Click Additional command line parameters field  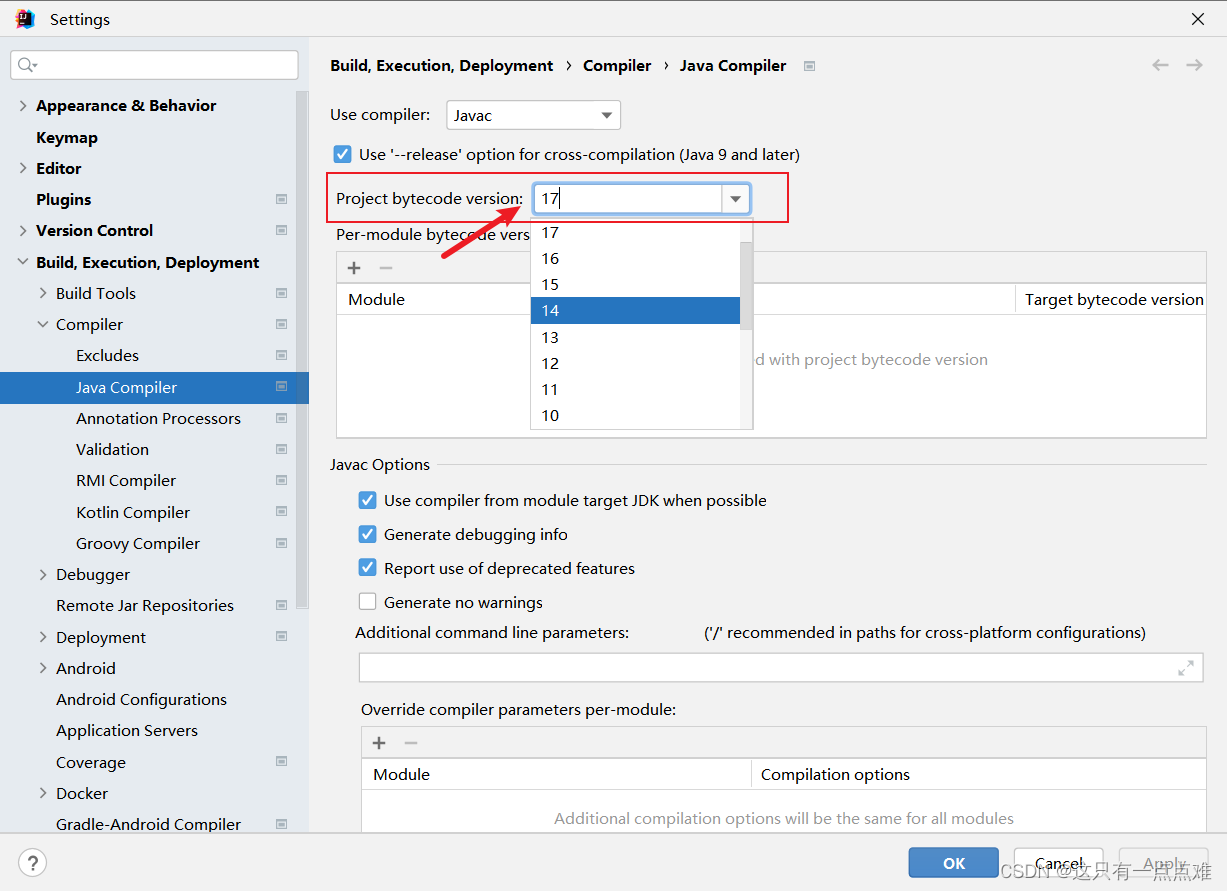point(781,668)
